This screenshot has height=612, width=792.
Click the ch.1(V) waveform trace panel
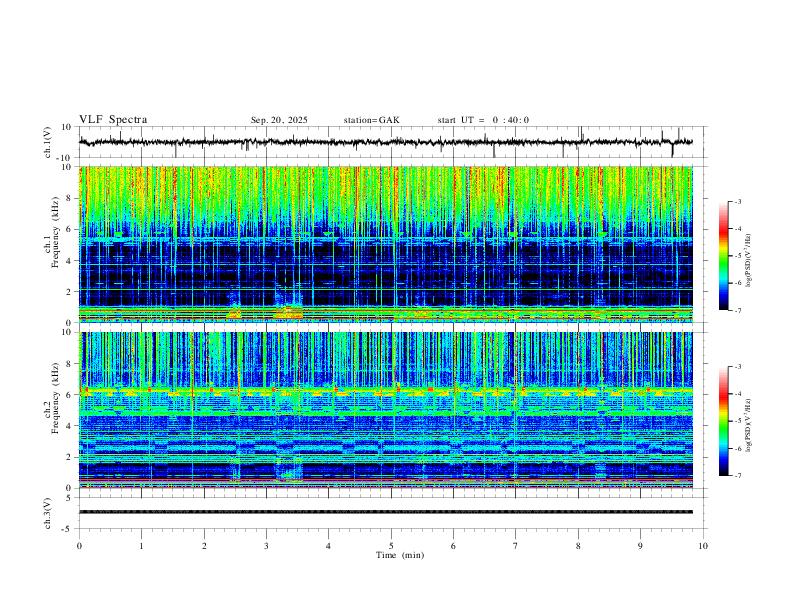coord(392,142)
